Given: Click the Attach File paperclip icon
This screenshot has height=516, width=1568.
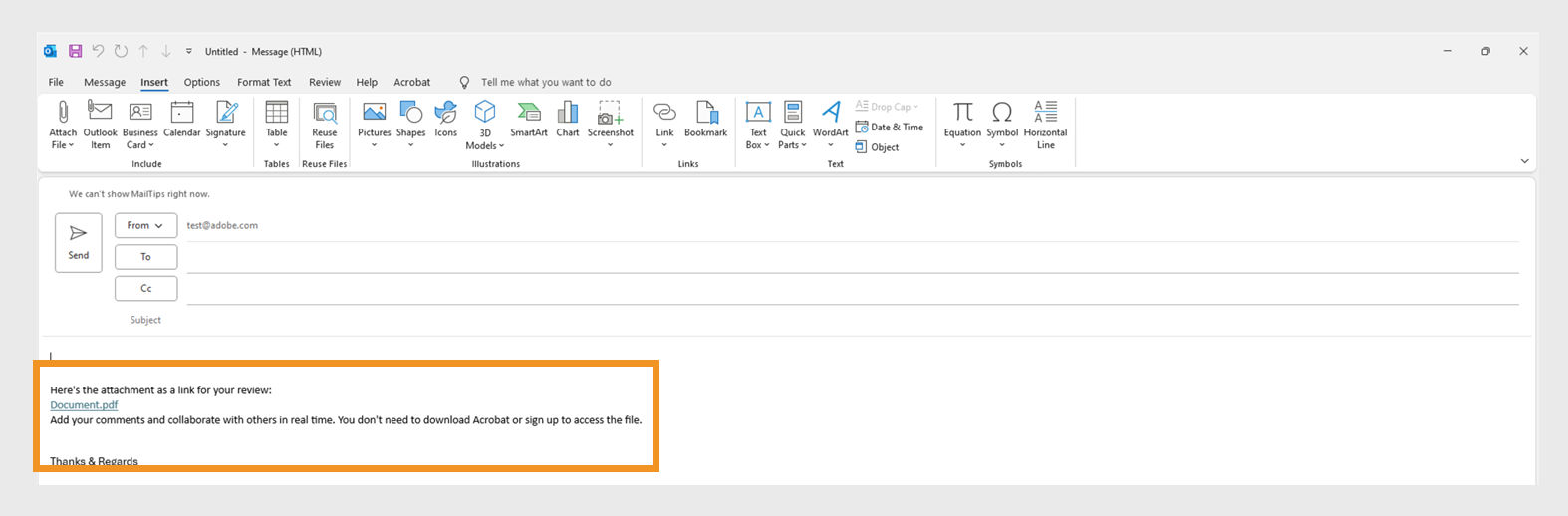Looking at the screenshot, I should (62, 112).
